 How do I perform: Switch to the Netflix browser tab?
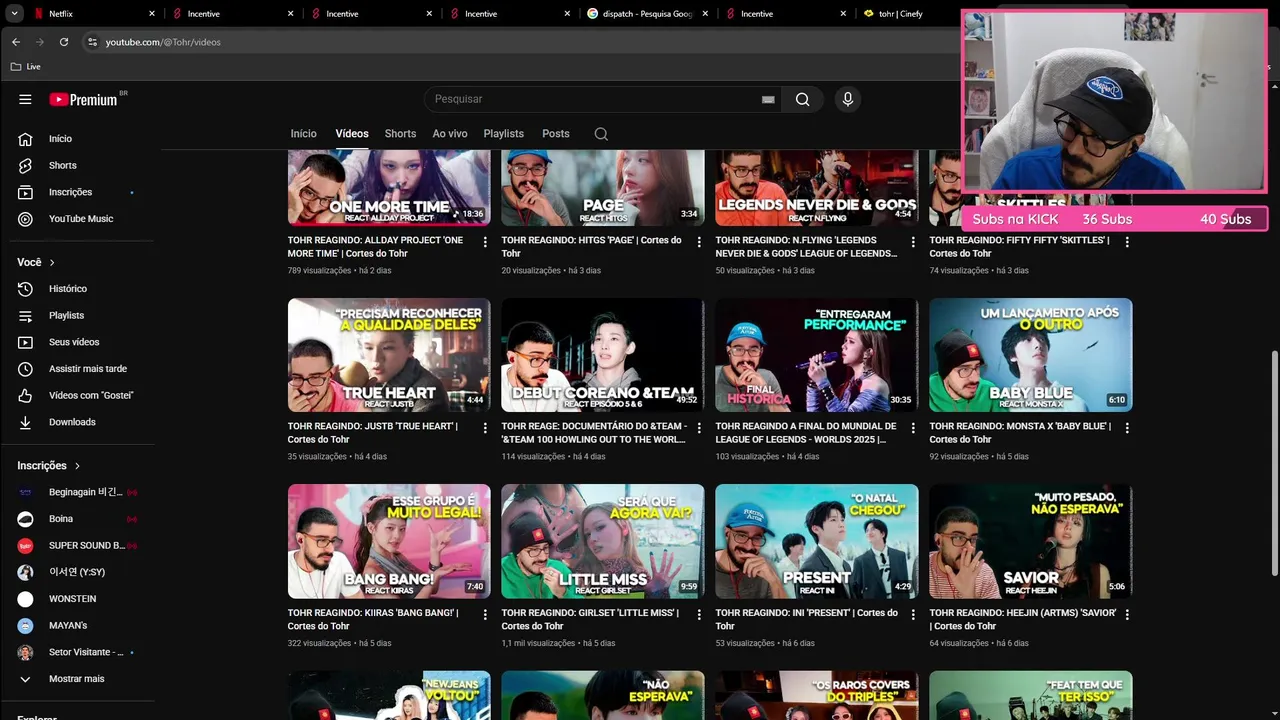coord(95,14)
